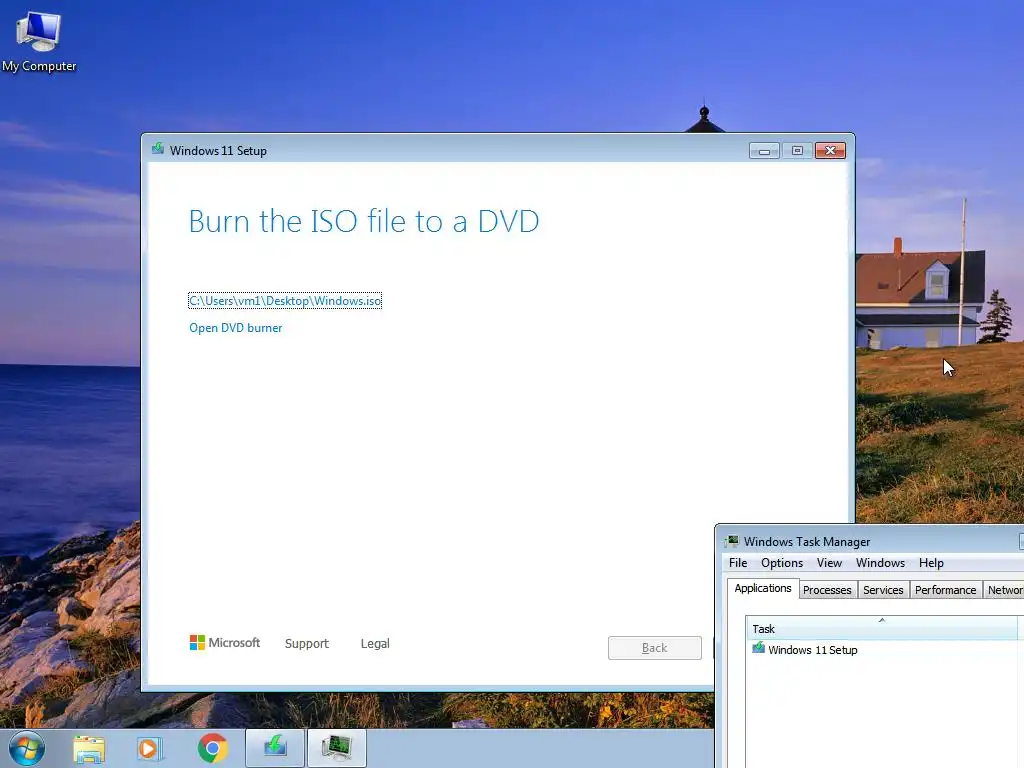Close the Windows 11 Setup window
This screenshot has height=768, width=1024.
click(x=830, y=151)
